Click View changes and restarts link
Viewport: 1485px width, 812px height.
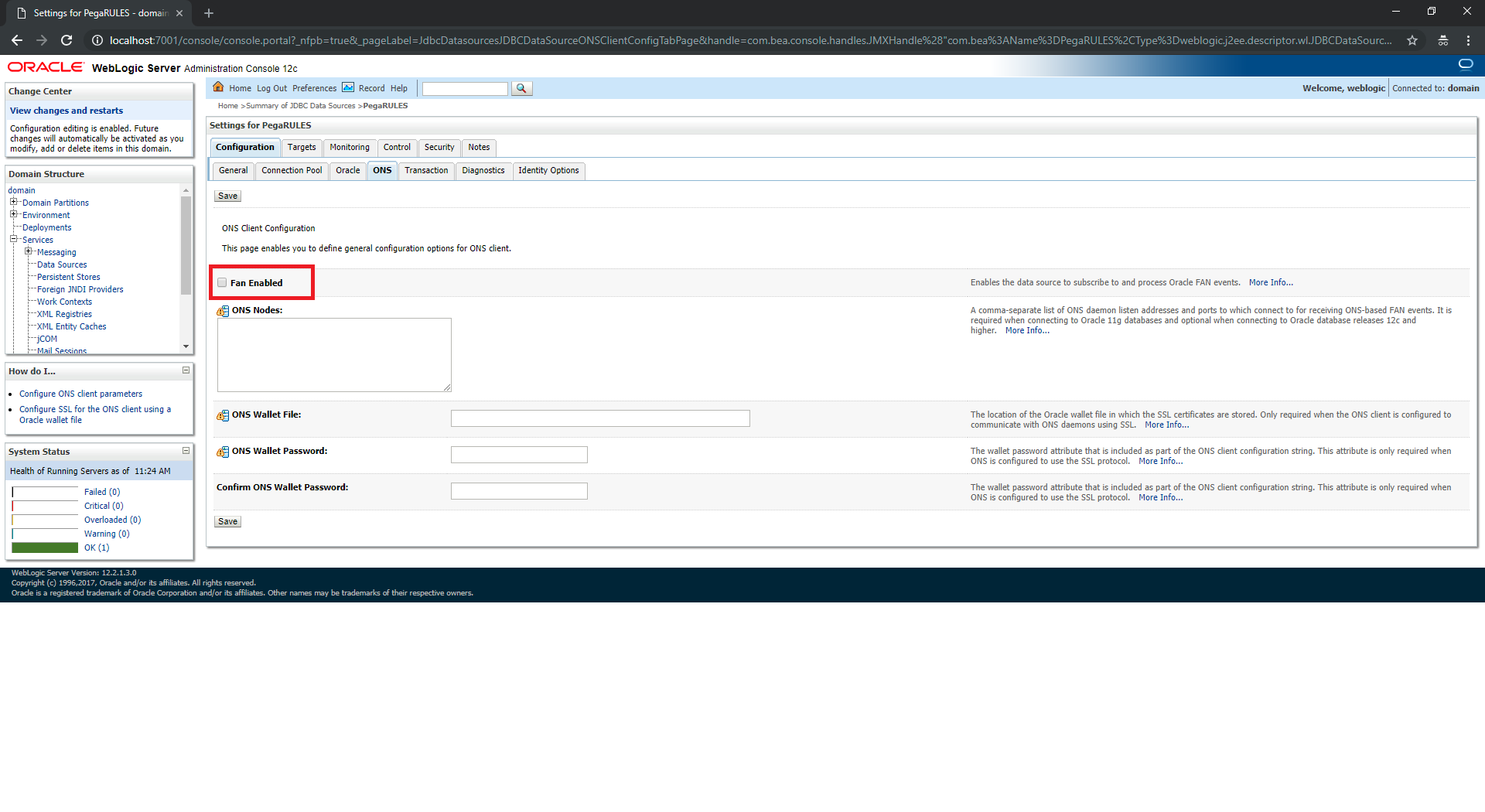[x=67, y=111]
